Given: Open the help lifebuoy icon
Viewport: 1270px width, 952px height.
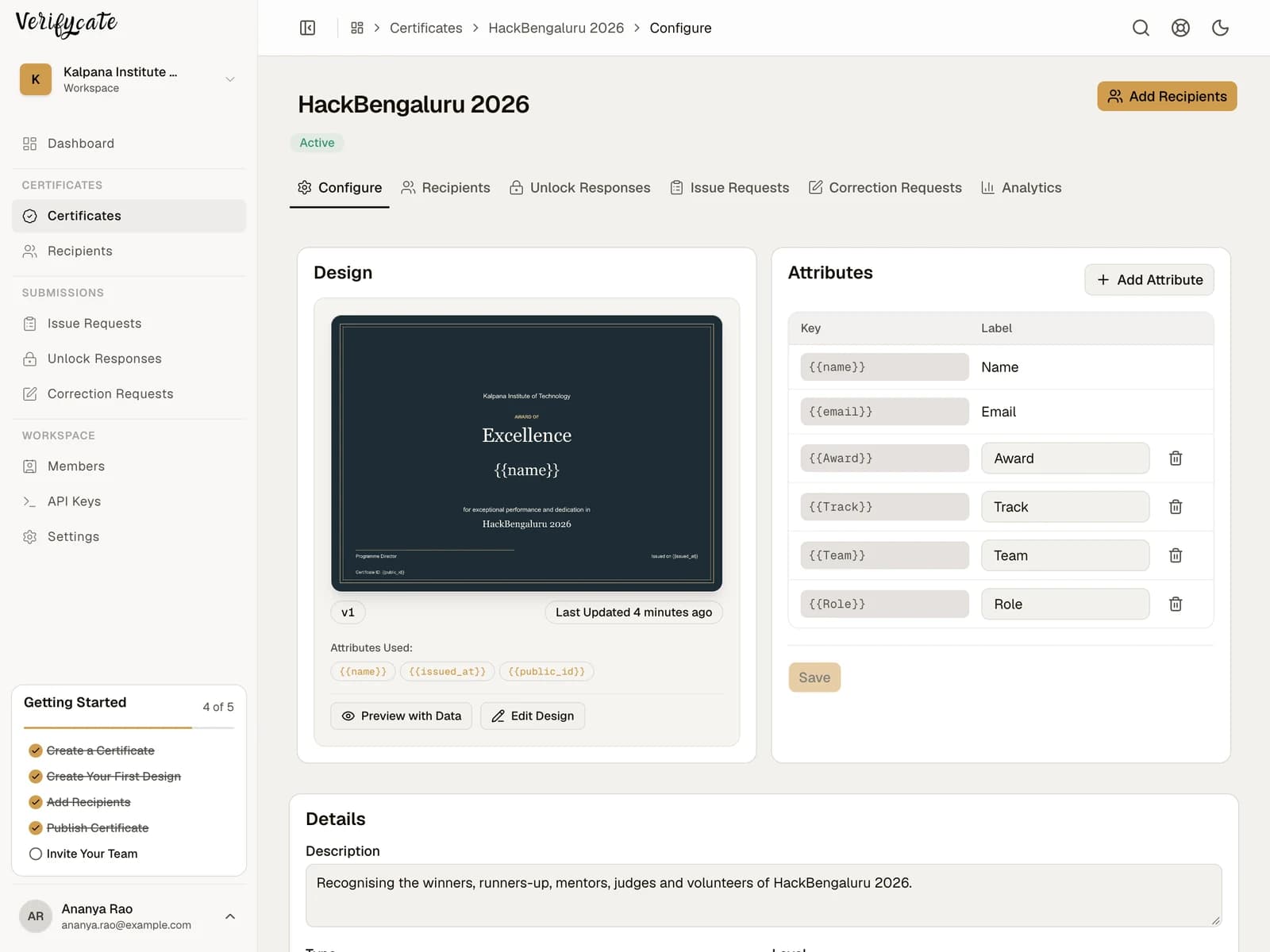Looking at the screenshot, I should click(x=1180, y=28).
